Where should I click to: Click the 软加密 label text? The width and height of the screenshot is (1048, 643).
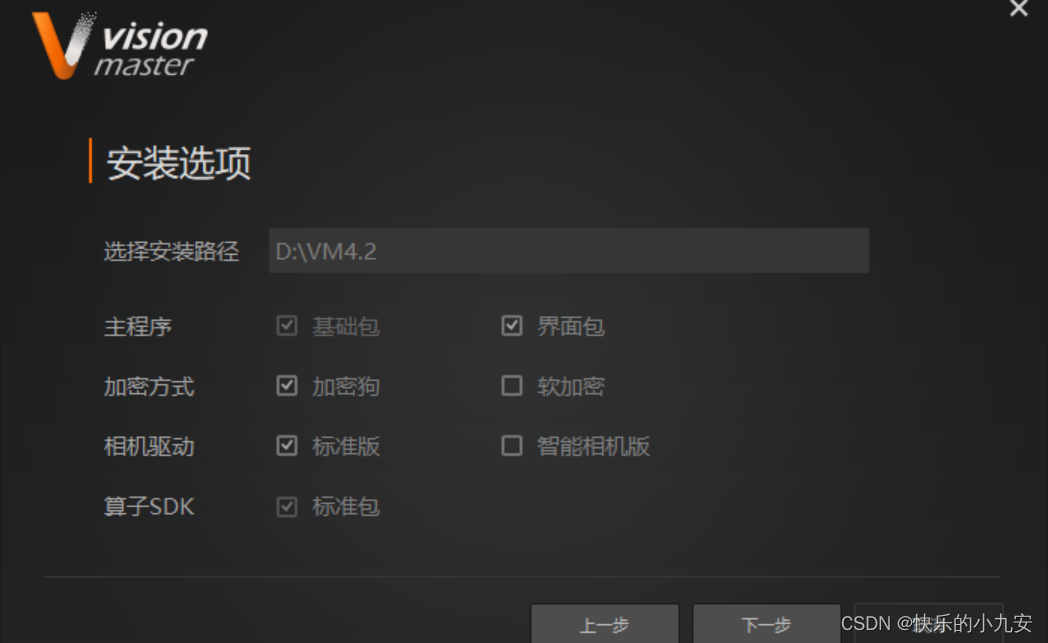pos(571,386)
